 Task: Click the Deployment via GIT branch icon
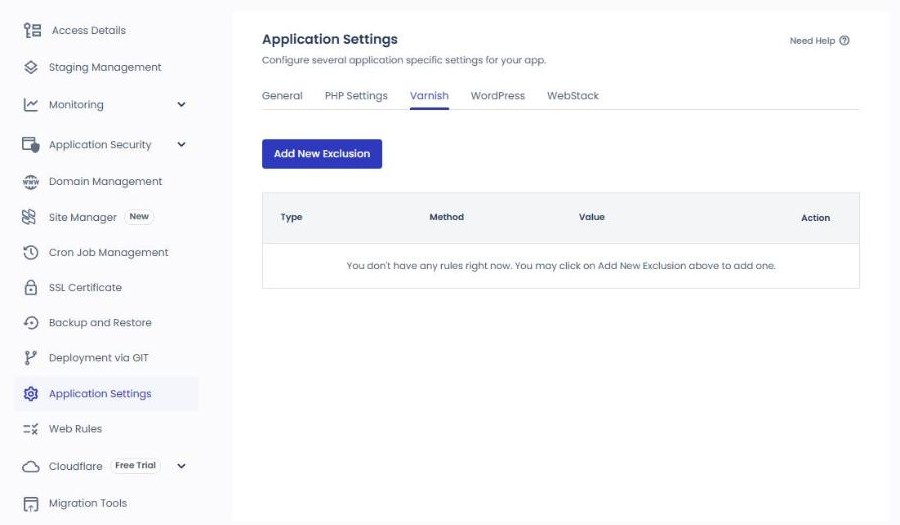[30, 357]
